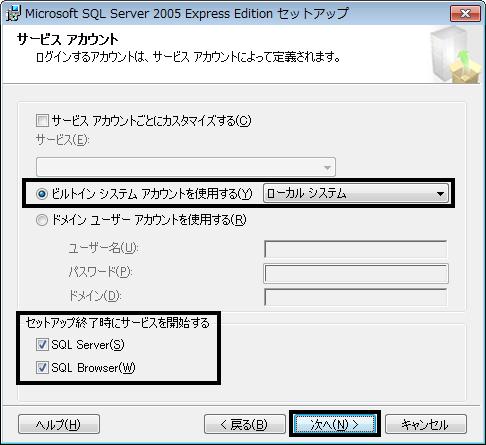Image resolution: width=486 pixels, height=445 pixels.
Task: Uncheck the SQL Server(S) checkbox
Action: coord(42,344)
